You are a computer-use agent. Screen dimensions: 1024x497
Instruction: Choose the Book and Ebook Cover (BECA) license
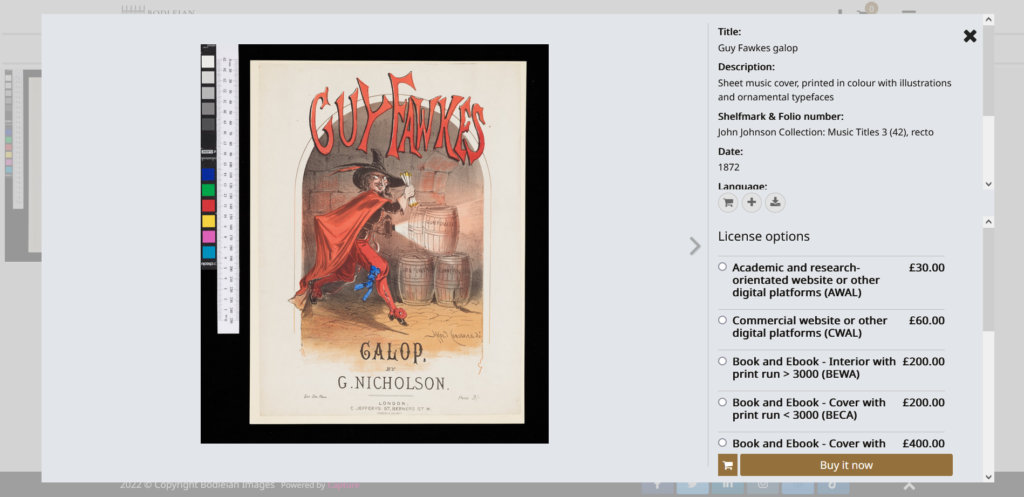(x=723, y=402)
